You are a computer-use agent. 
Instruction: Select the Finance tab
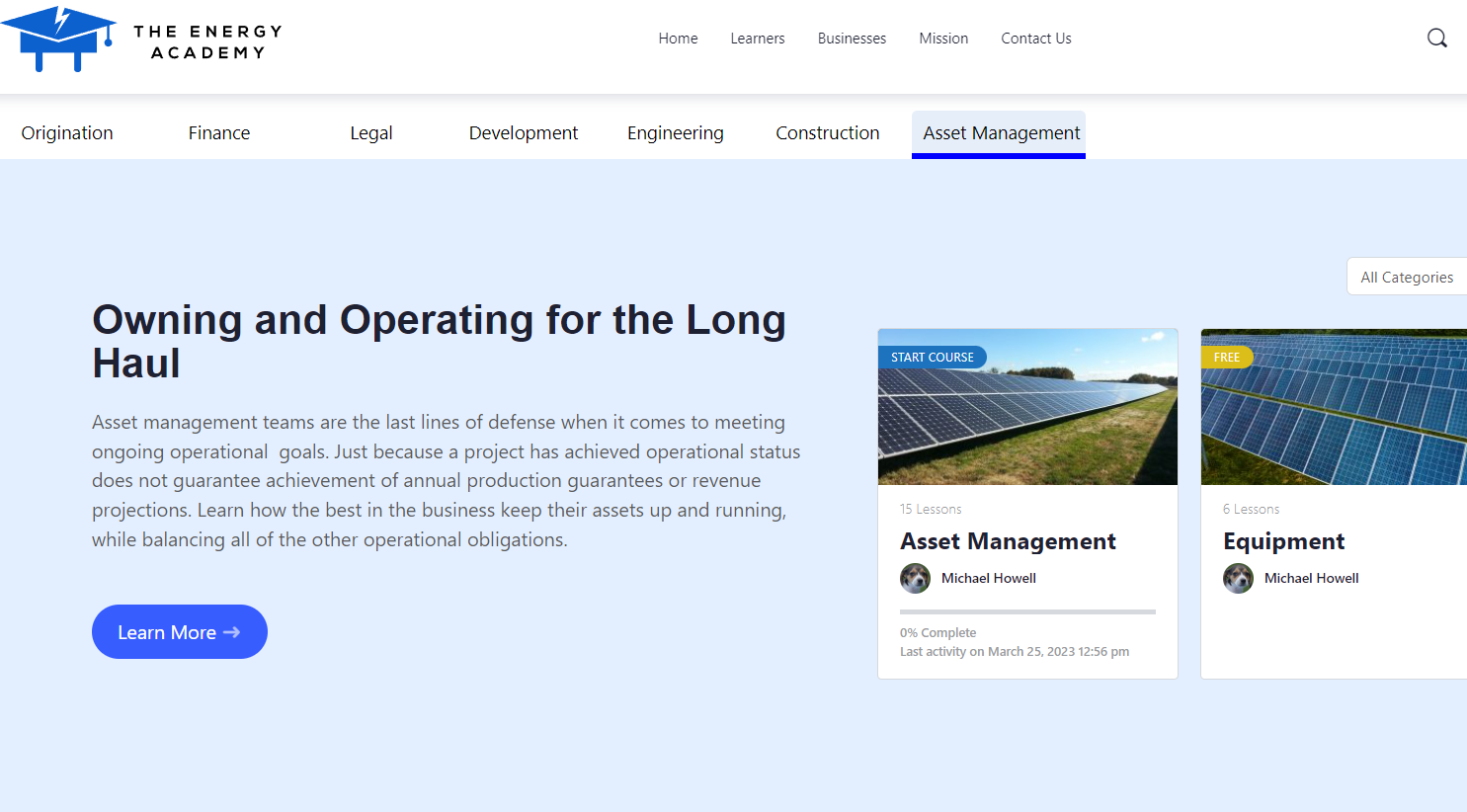[x=219, y=133]
